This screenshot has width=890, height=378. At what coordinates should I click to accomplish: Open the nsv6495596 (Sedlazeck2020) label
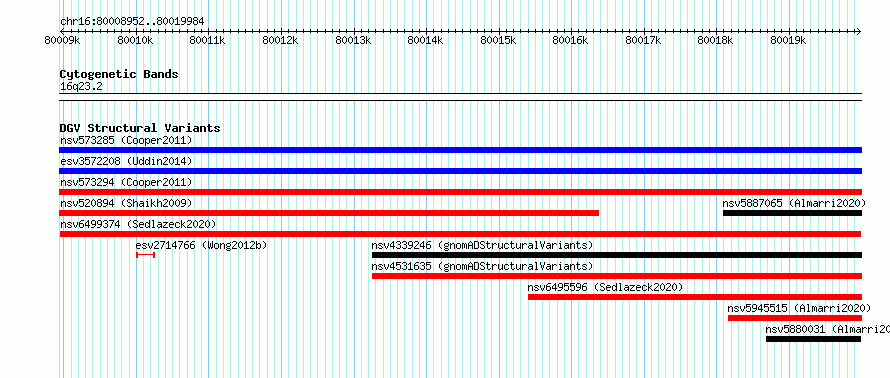point(605,287)
